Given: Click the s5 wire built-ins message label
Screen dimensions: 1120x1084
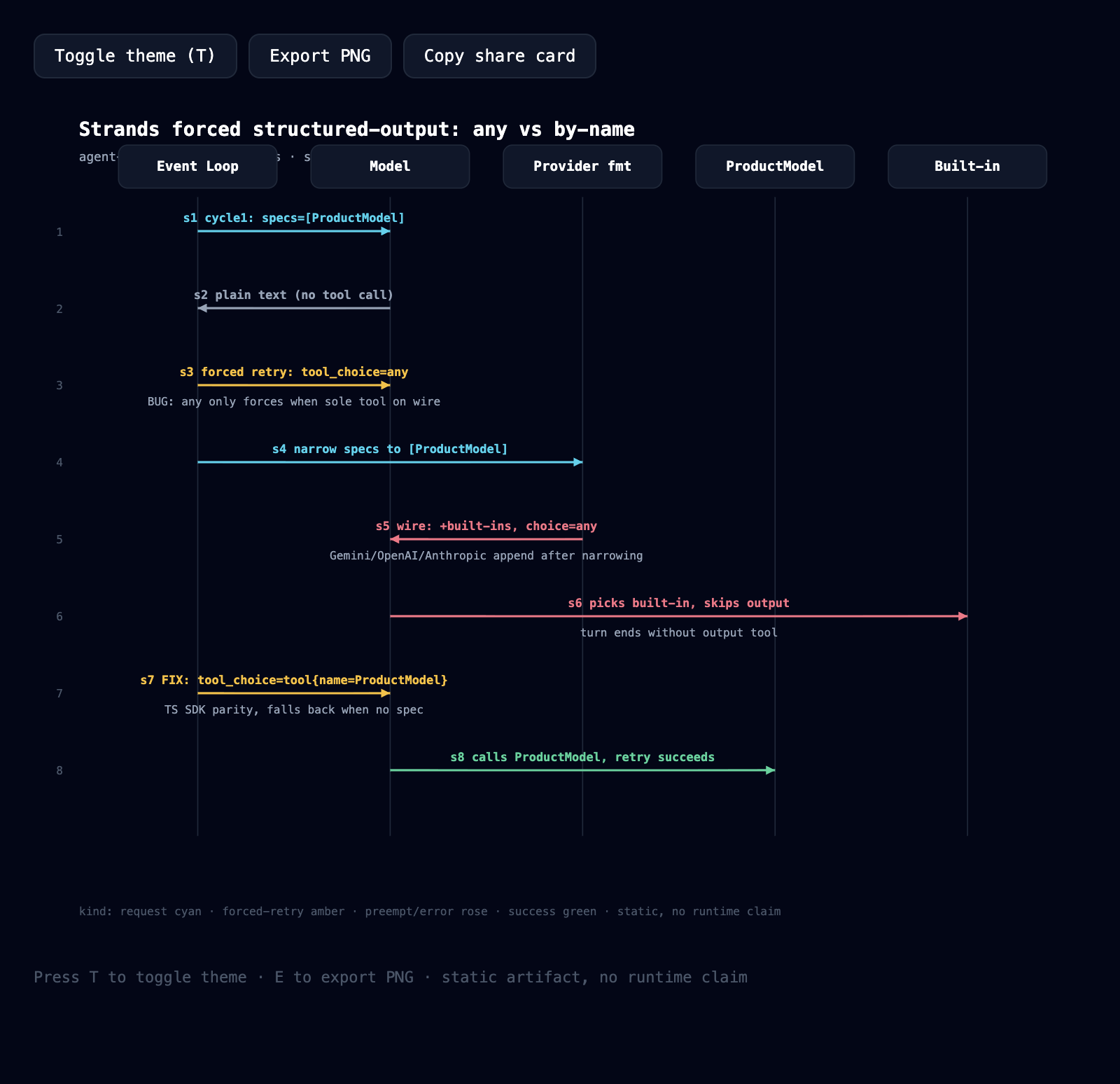Looking at the screenshot, I should coord(486,526).
